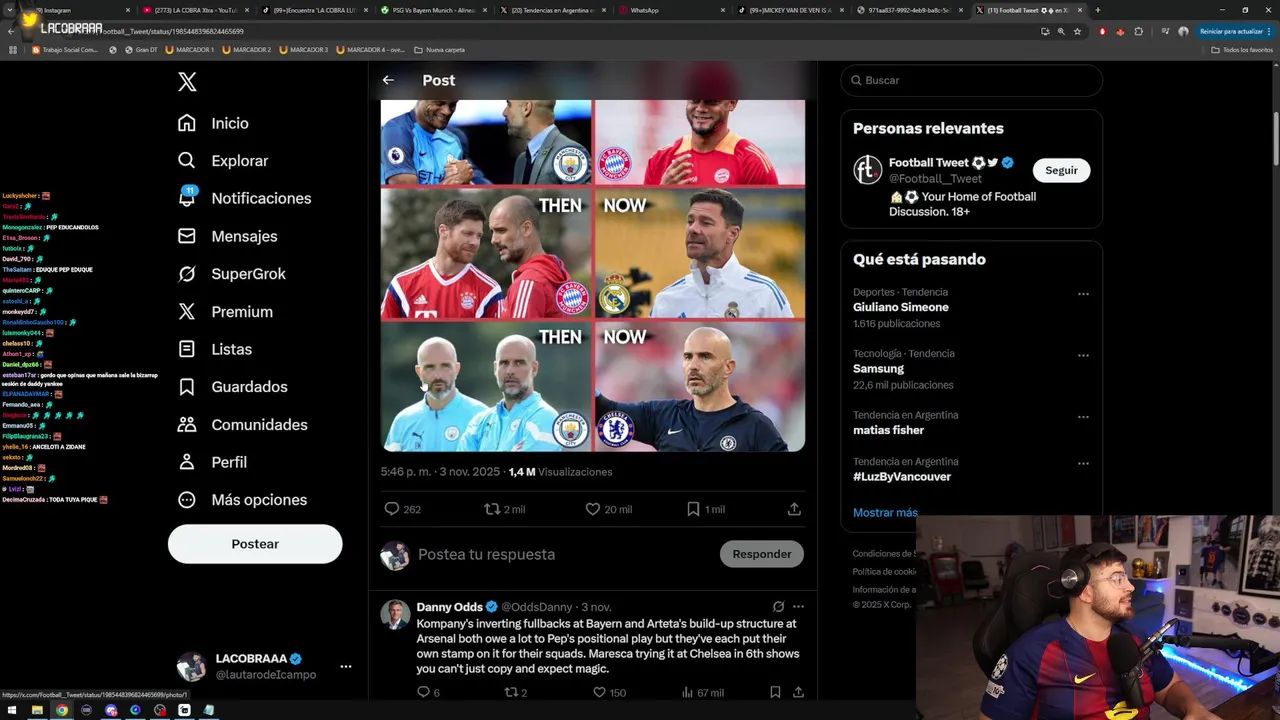This screenshot has width=1280, height=720.
Task: Click the X logo home icon
Action: point(187,82)
